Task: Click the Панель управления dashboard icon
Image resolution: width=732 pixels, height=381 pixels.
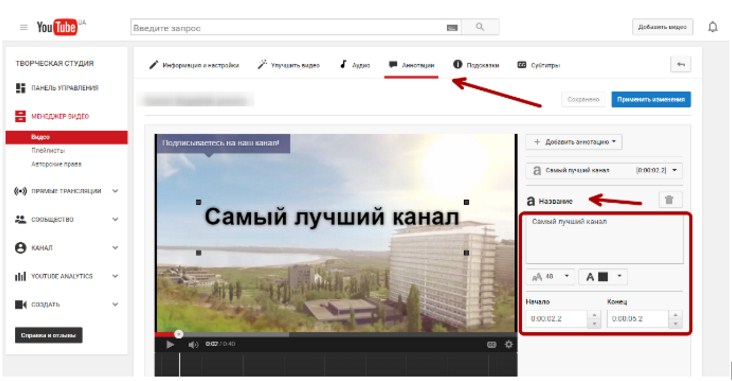Action: [x=21, y=88]
